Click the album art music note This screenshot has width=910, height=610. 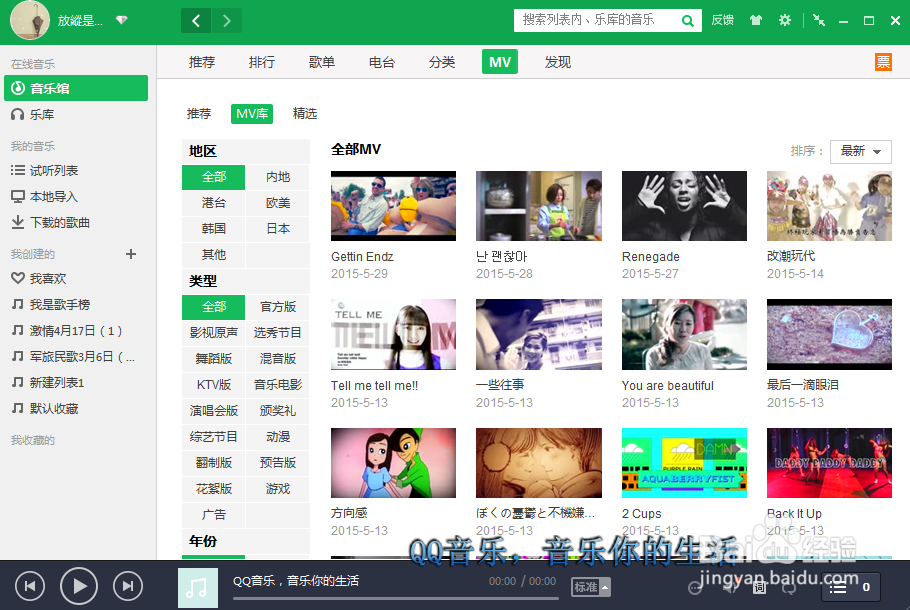click(x=198, y=588)
